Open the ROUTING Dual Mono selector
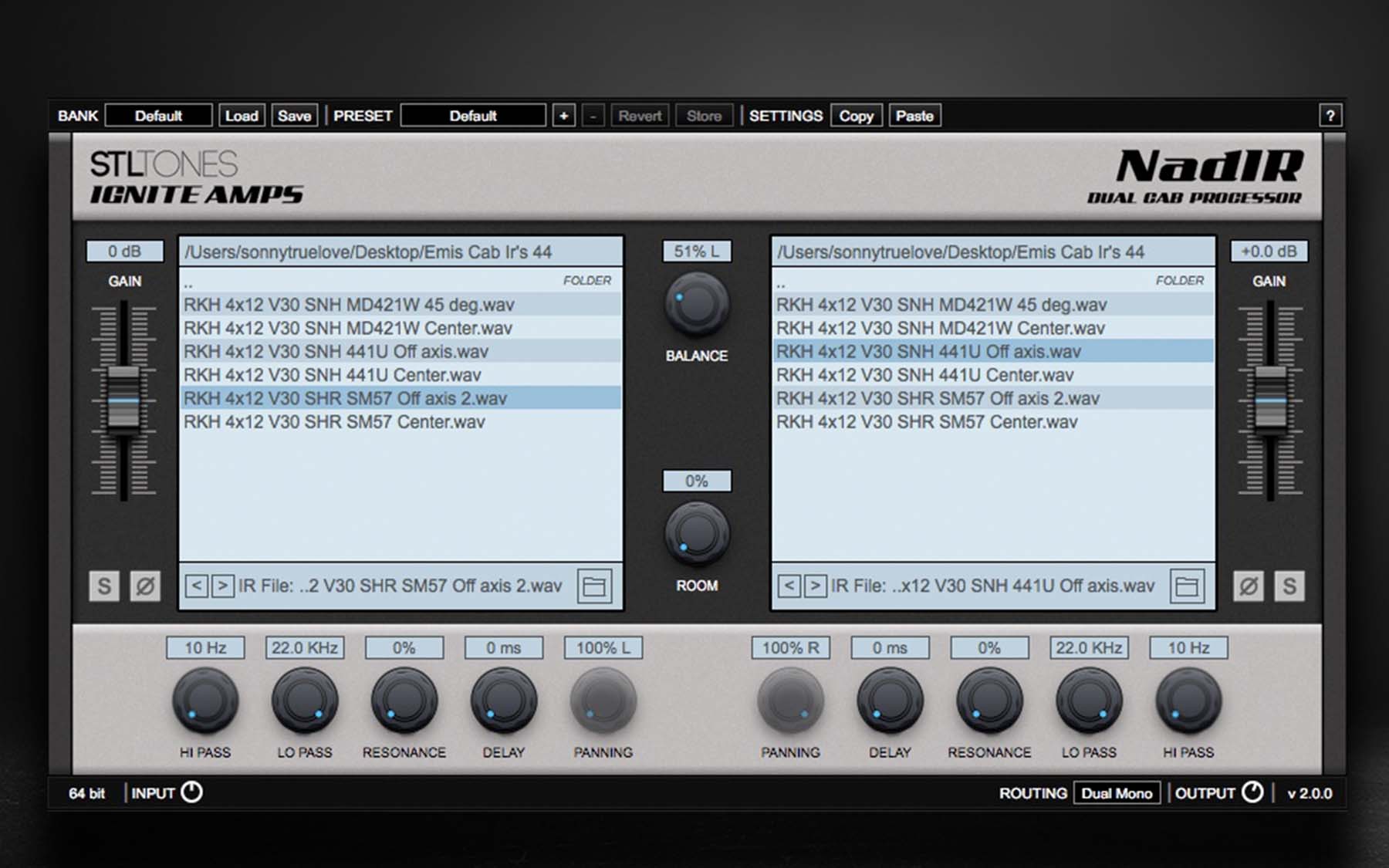 [1117, 793]
